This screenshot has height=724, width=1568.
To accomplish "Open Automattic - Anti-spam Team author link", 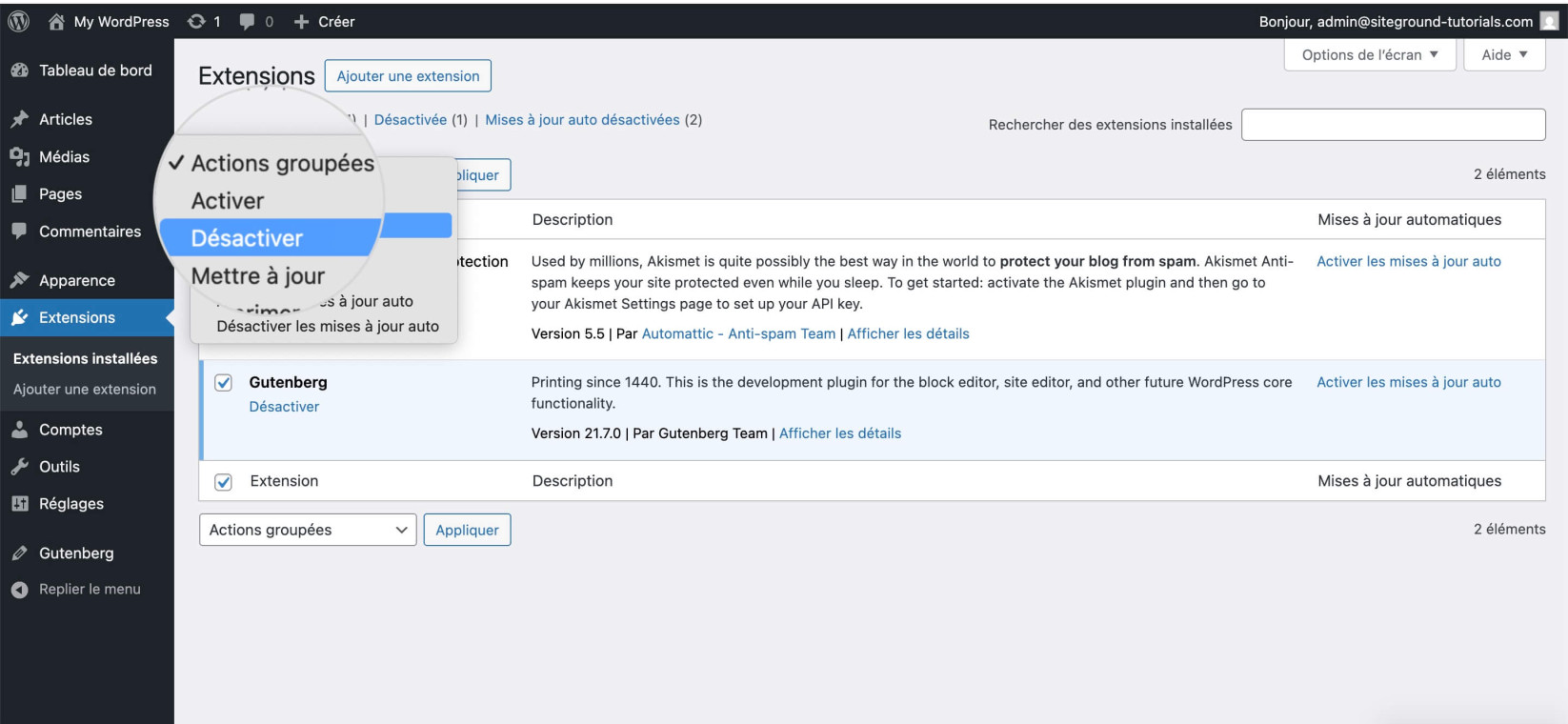I will [x=738, y=333].
